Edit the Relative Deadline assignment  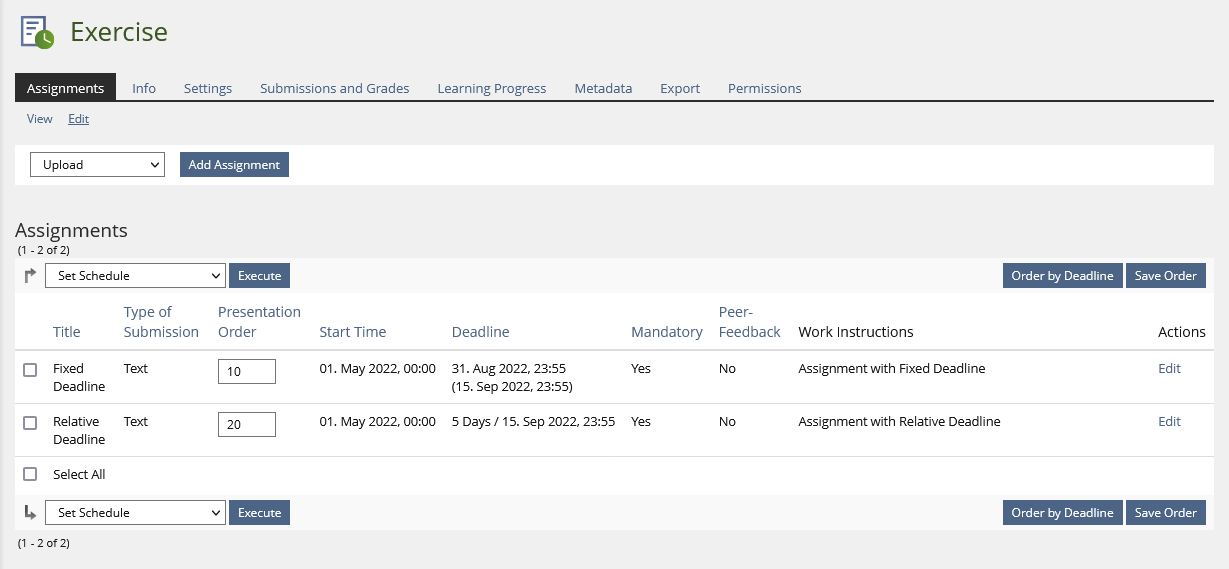pyautogui.click(x=1169, y=421)
